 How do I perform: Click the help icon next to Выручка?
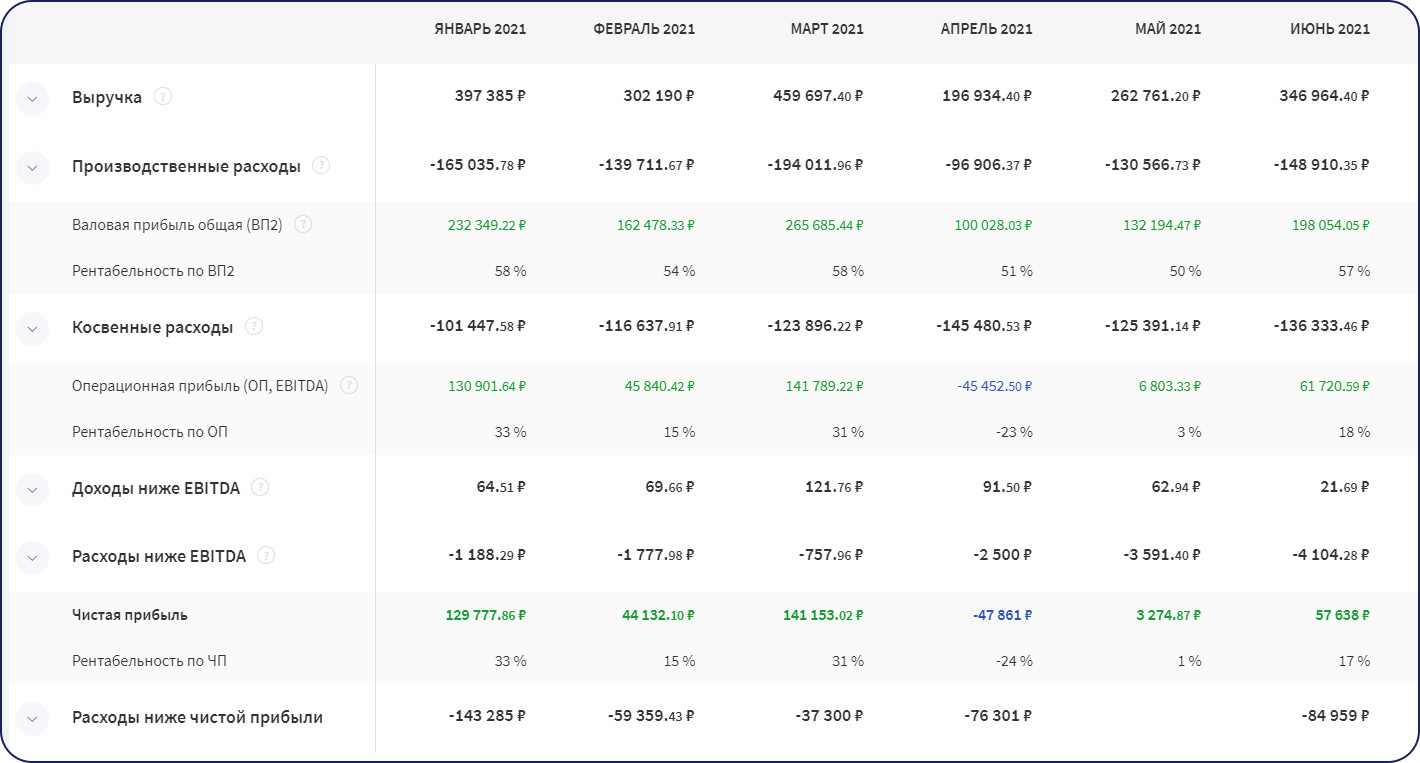click(x=163, y=97)
